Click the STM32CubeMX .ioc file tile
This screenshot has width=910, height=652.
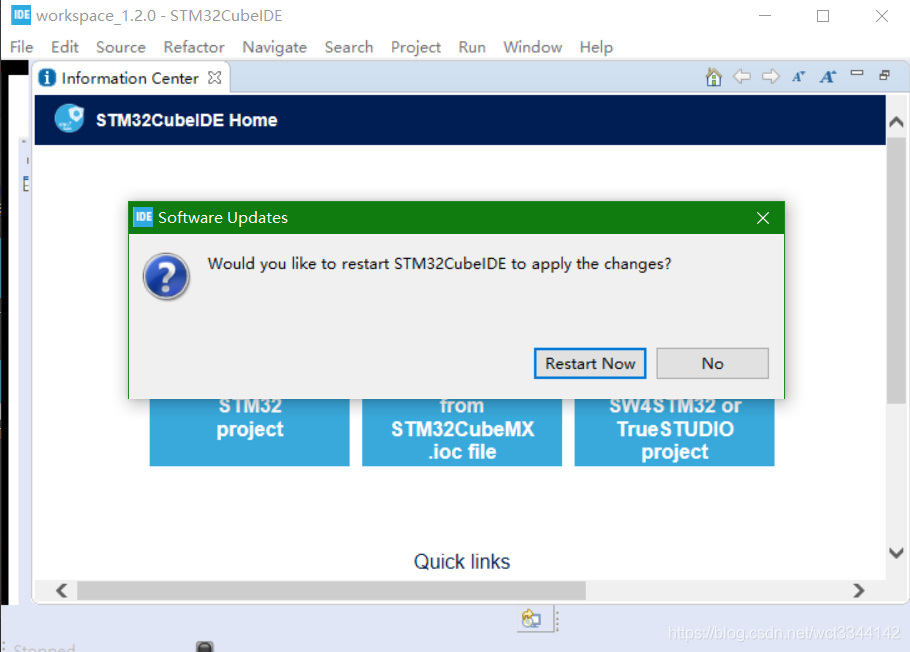pyautogui.click(x=462, y=431)
